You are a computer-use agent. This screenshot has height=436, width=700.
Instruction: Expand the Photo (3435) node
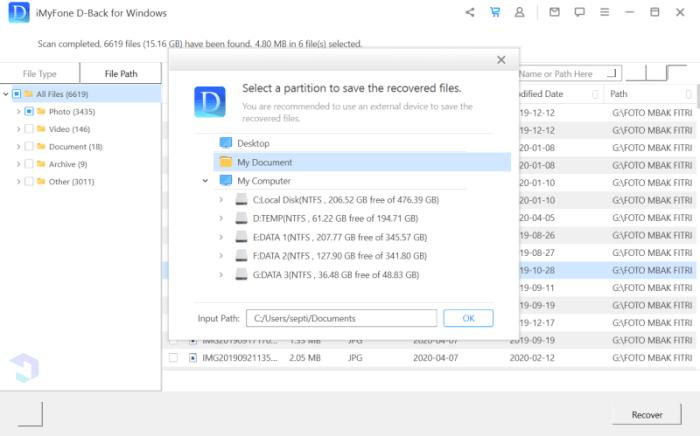pyautogui.click(x=18, y=112)
